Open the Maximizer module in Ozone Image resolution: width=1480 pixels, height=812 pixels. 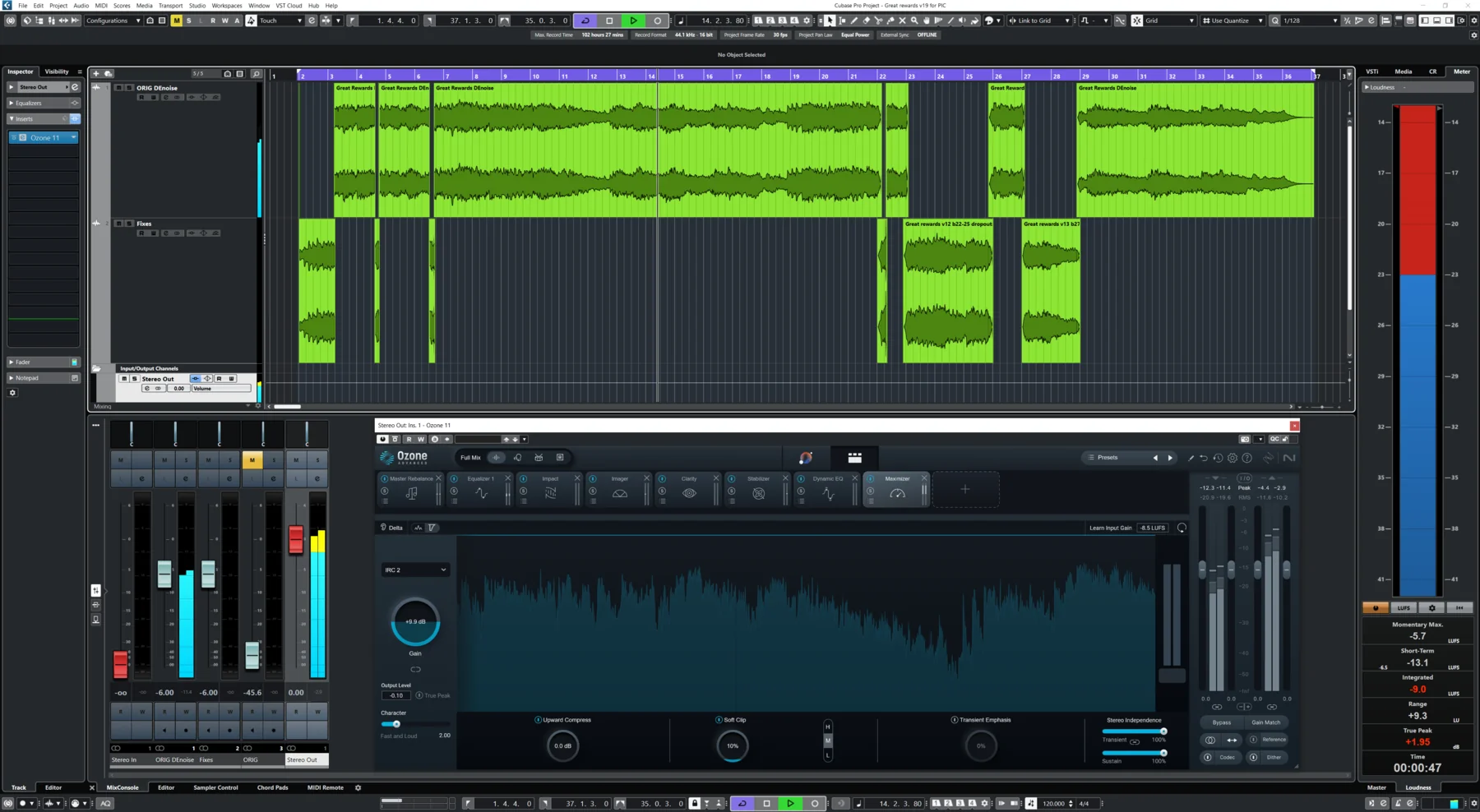pos(897,489)
